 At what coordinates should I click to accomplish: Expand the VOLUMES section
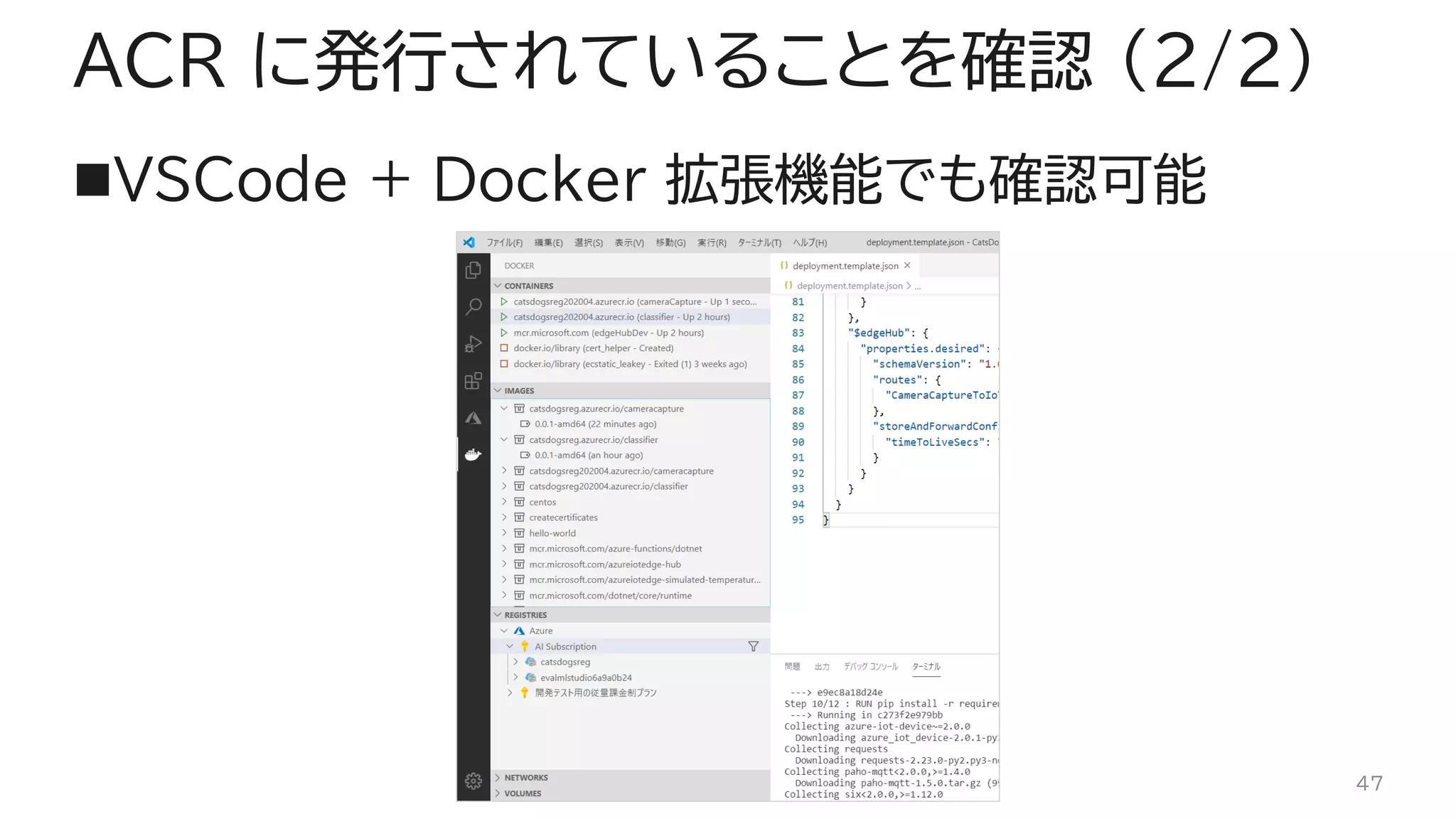498,793
